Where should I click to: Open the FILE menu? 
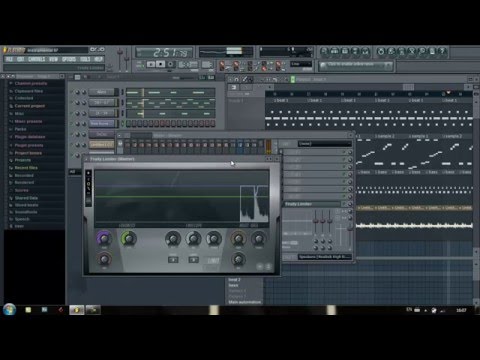pyautogui.click(x=9, y=59)
